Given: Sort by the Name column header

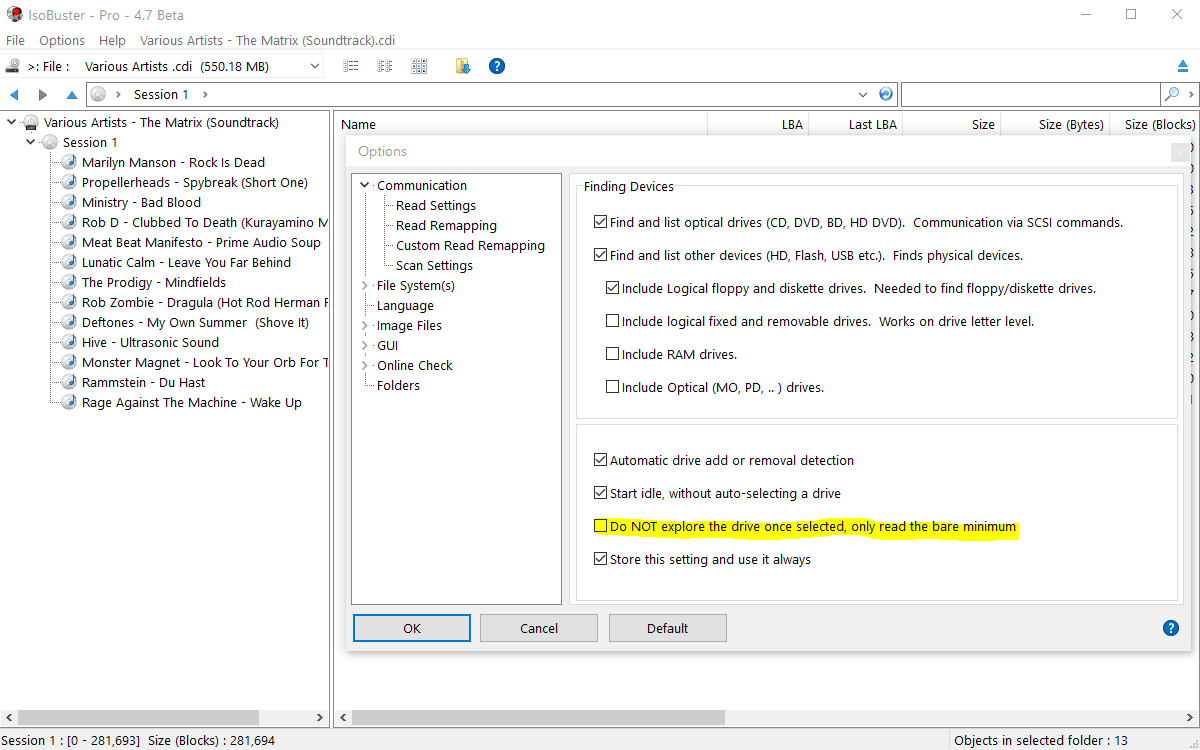Looking at the screenshot, I should 521,124.
